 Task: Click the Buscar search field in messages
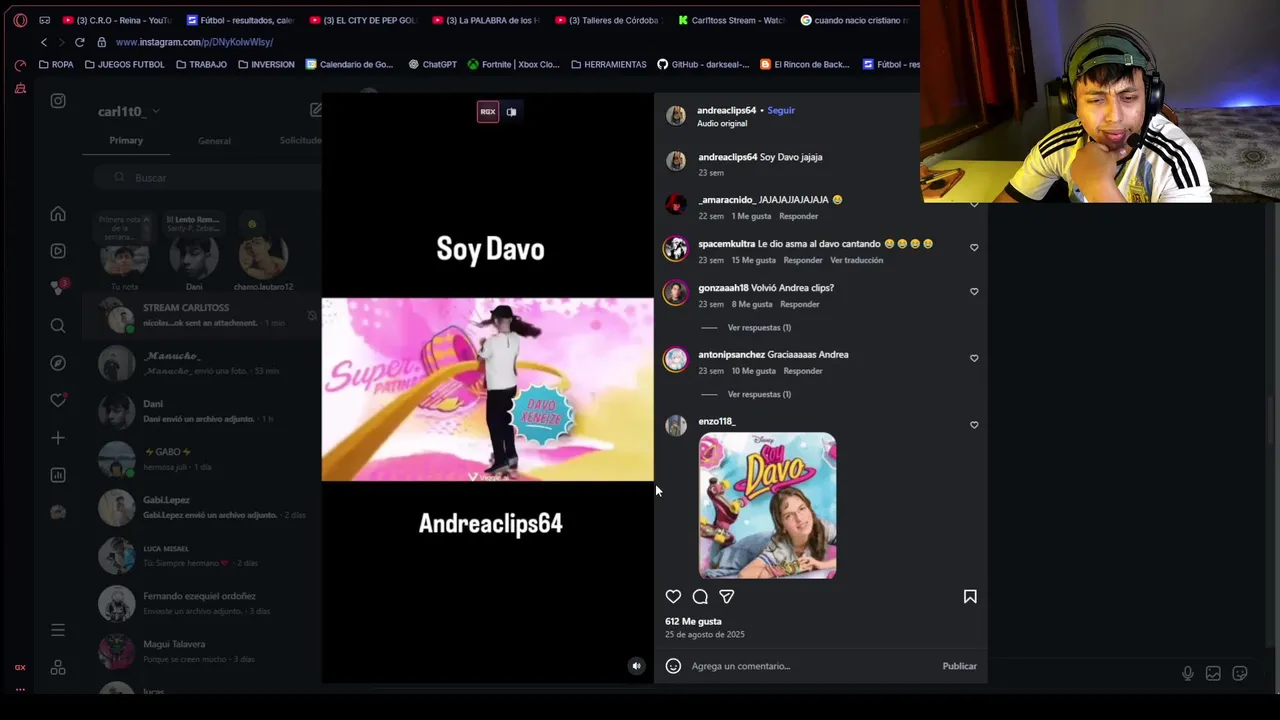pyautogui.click(x=208, y=178)
